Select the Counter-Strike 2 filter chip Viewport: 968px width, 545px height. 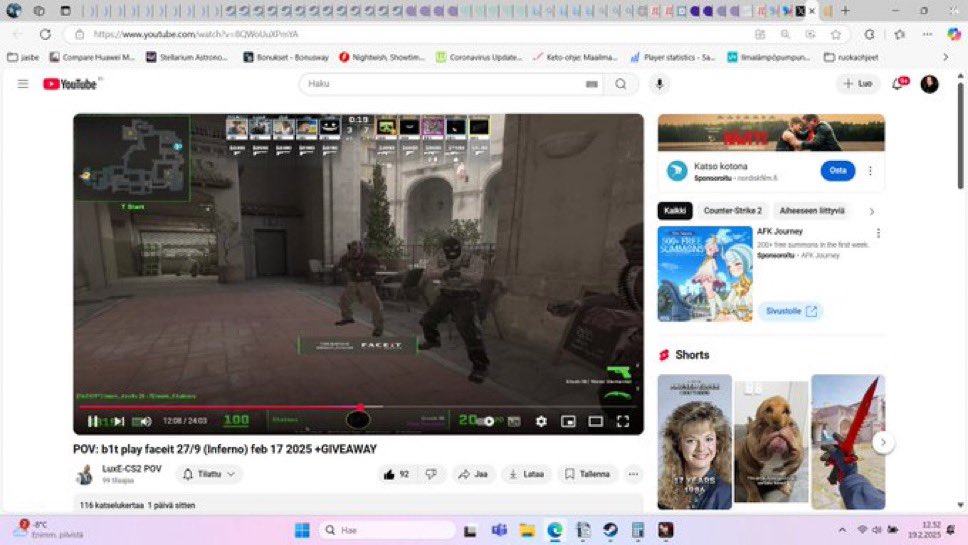[732, 211]
